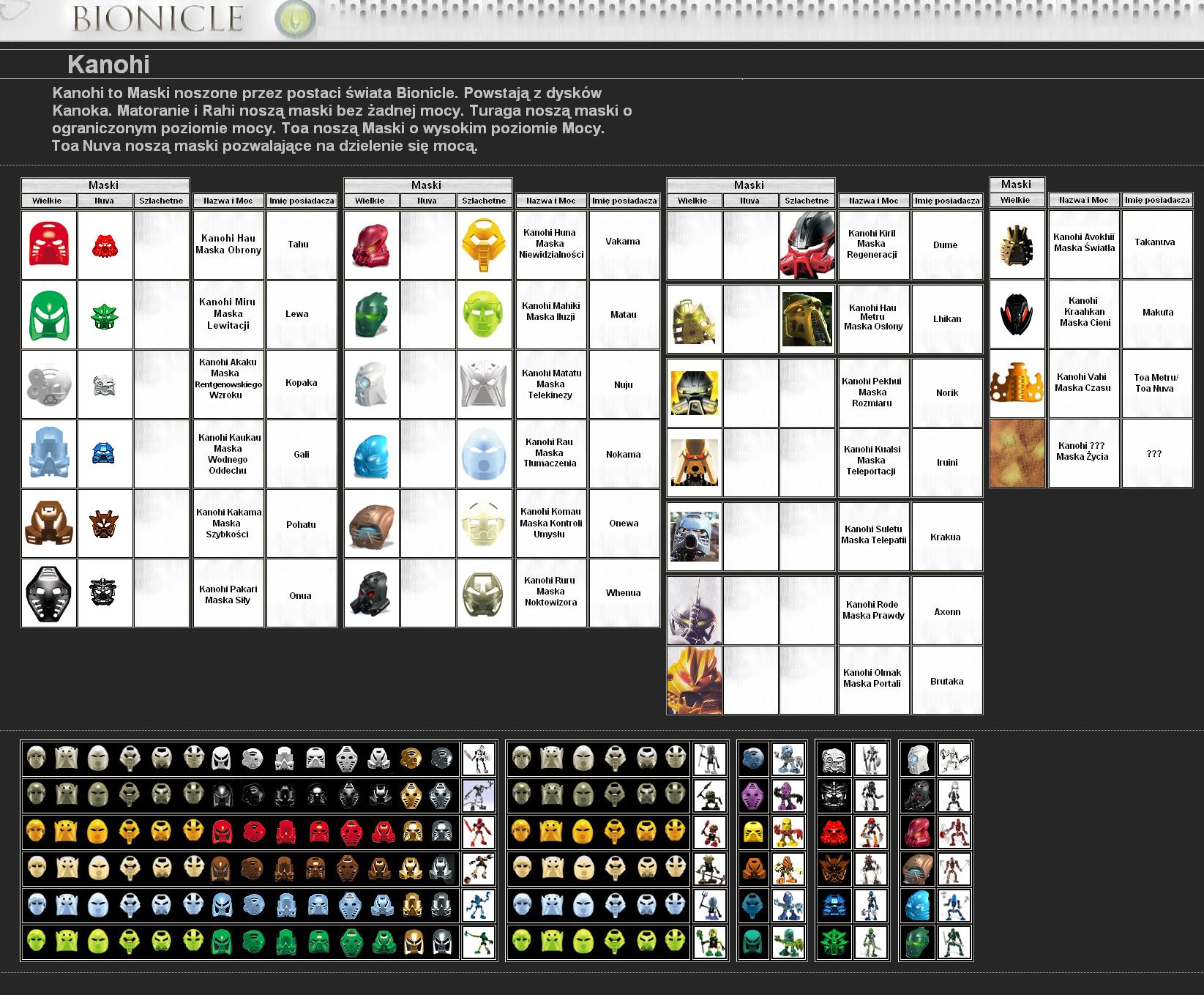This screenshot has height=995, width=1204.
Task: Click the green emblem beside the Bionicle logo
Action: pyautogui.click(x=295, y=19)
